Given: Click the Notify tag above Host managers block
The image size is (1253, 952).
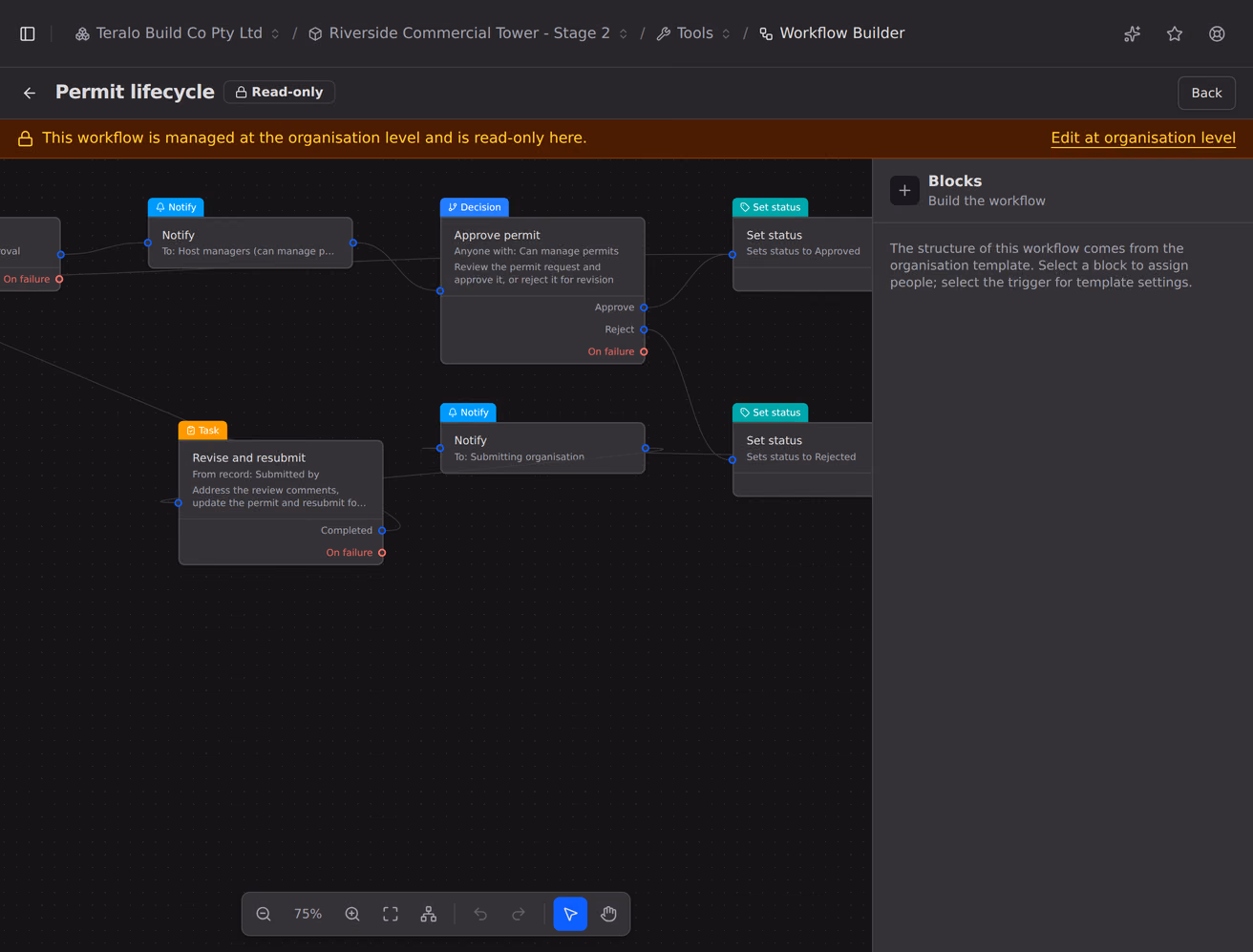Looking at the screenshot, I should 176,207.
